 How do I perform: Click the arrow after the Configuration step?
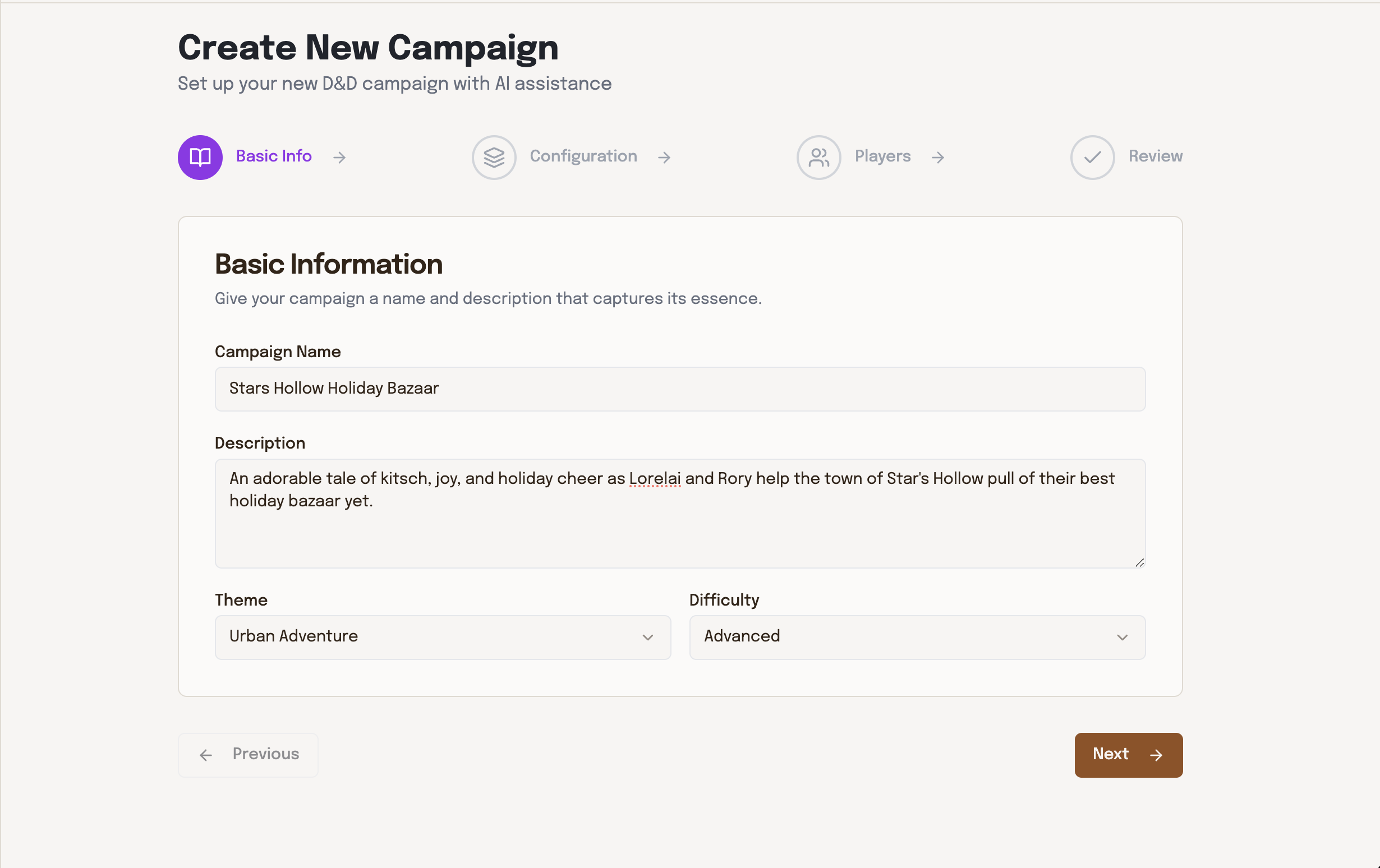[x=664, y=157]
